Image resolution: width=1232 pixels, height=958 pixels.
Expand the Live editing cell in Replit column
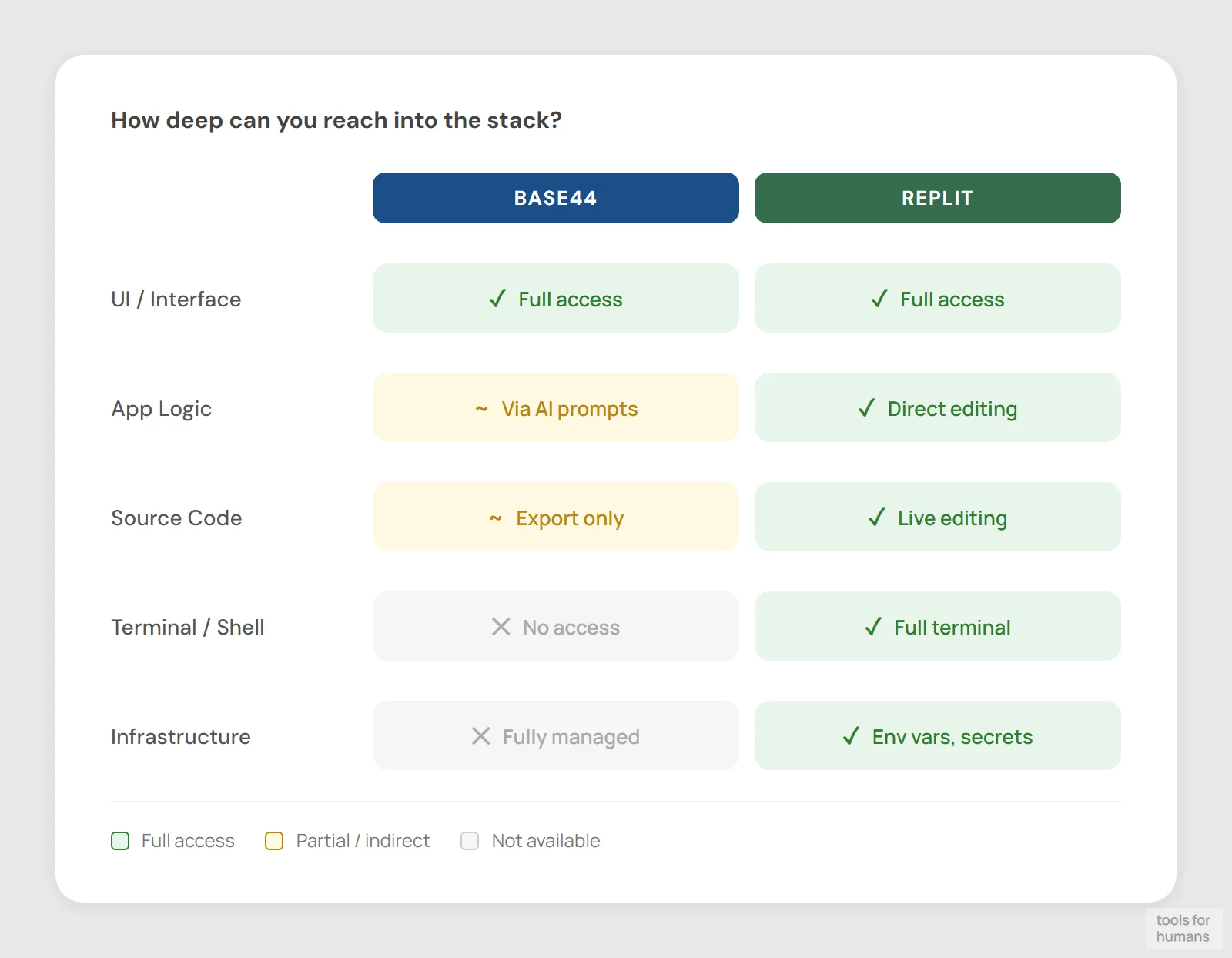[x=937, y=518]
